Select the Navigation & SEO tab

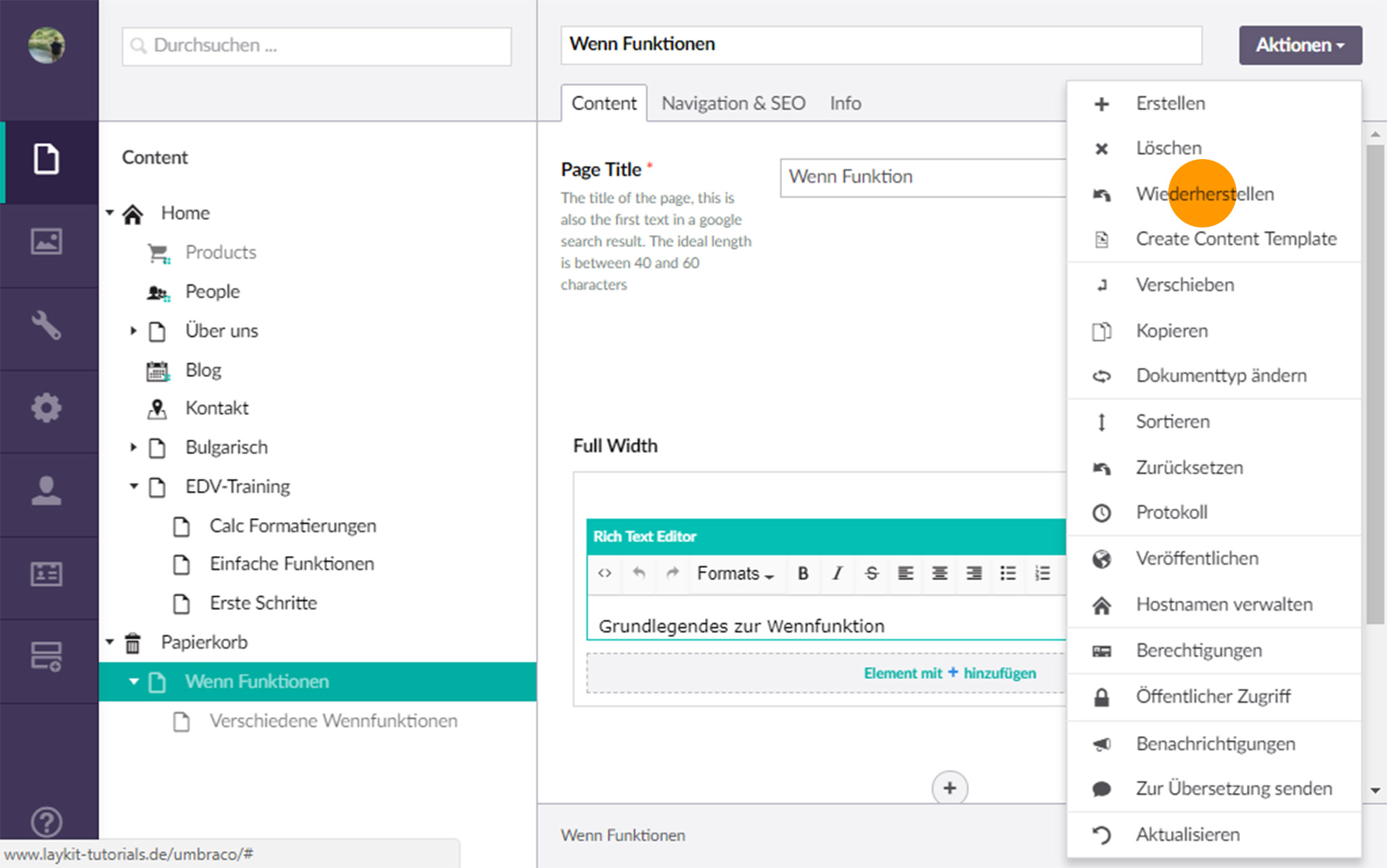click(x=733, y=102)
